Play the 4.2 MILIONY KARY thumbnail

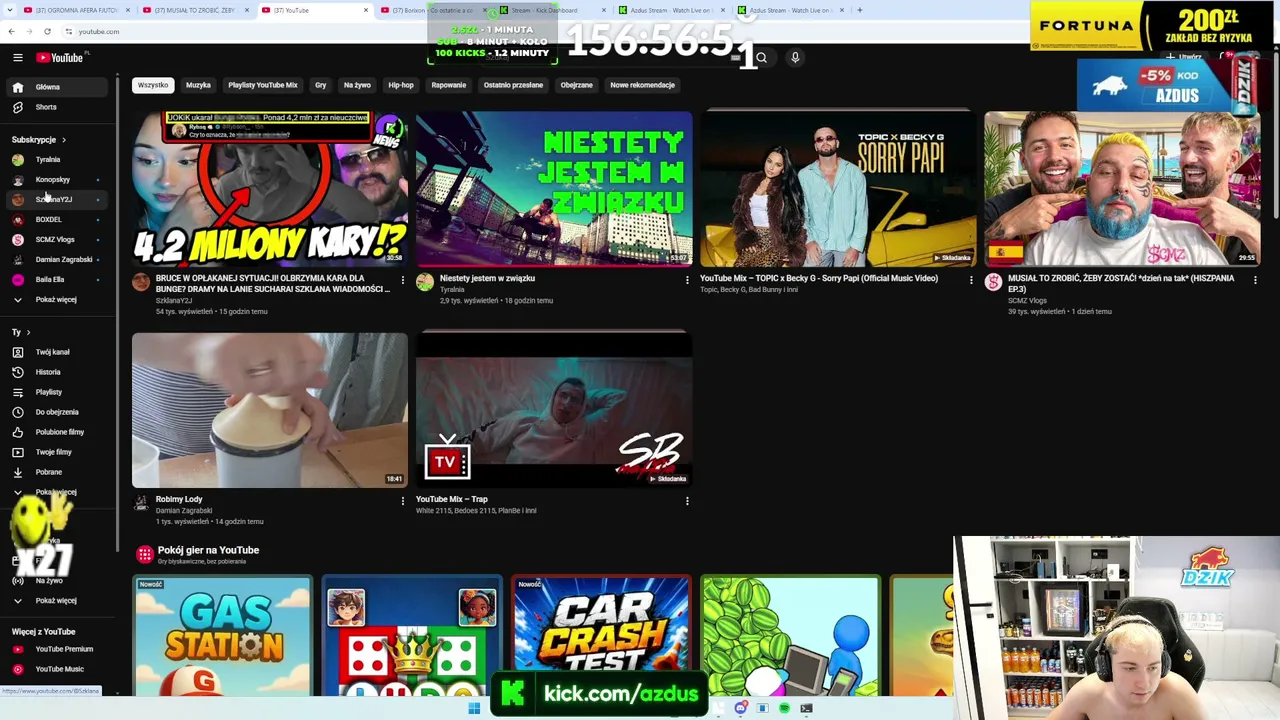(x=270, y=188)
